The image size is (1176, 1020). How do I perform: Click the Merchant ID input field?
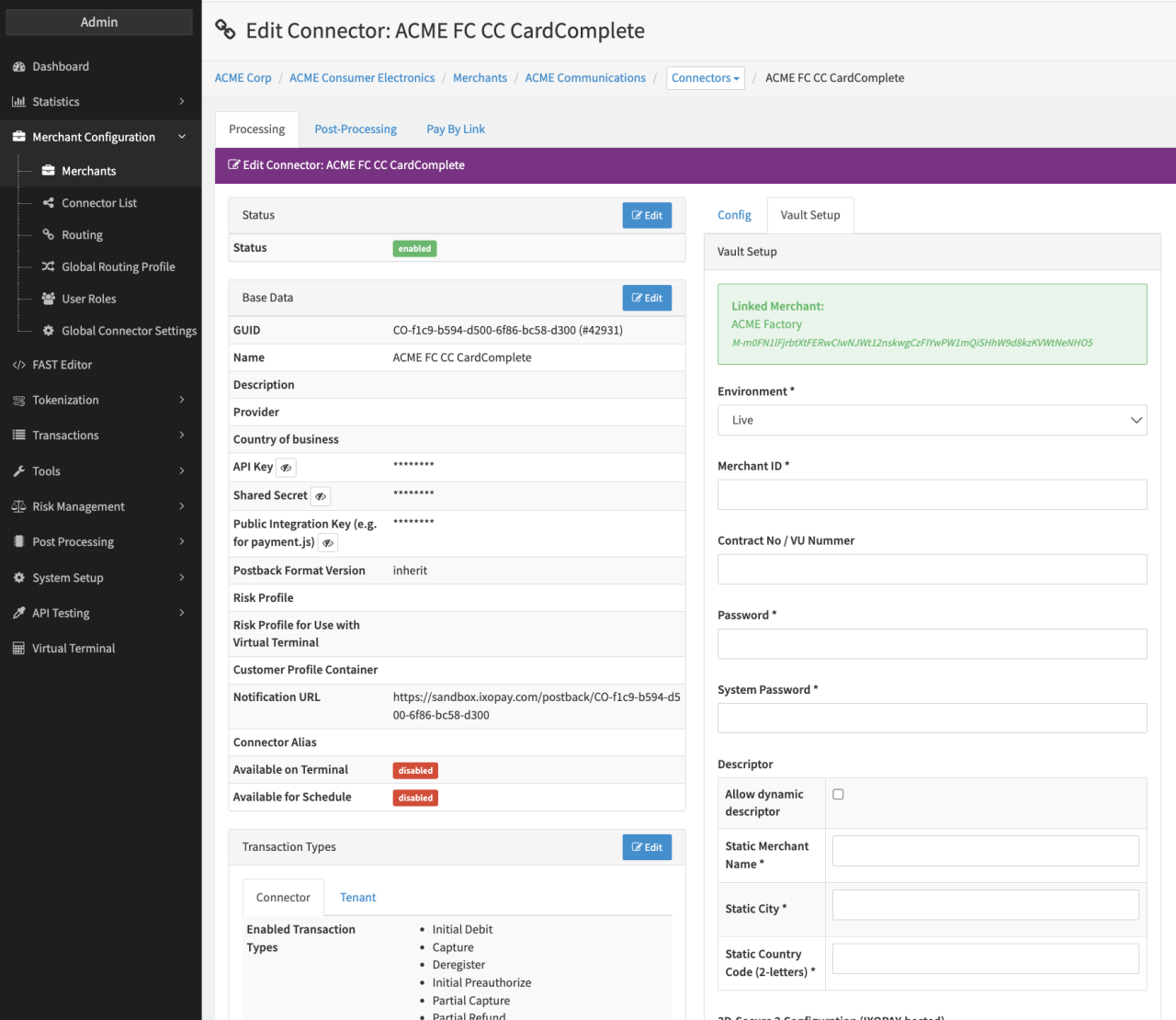coord(932,494)
